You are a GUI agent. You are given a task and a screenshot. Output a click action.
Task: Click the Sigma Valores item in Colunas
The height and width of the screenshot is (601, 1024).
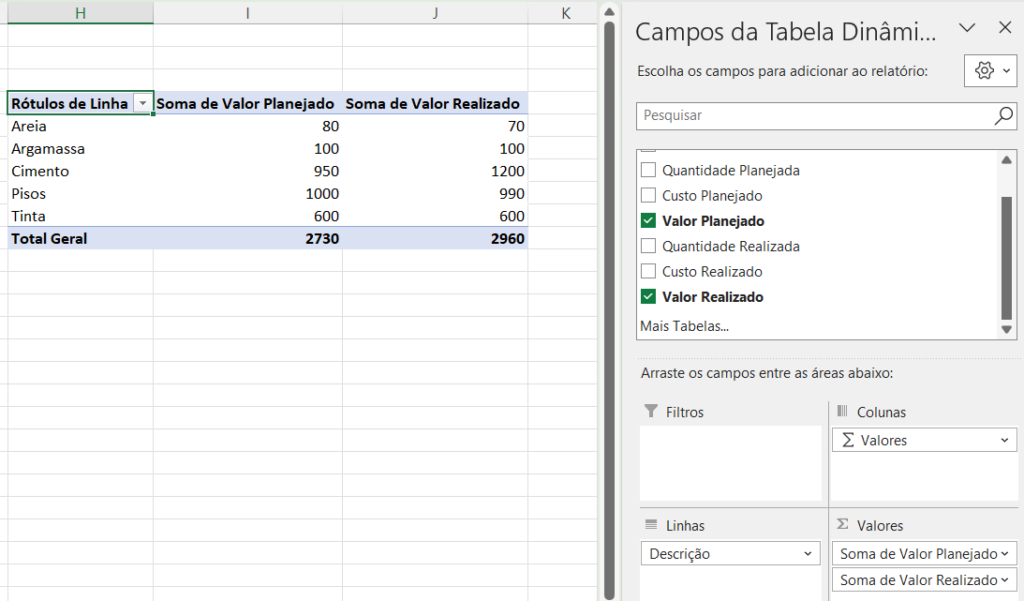pos(924,440)
